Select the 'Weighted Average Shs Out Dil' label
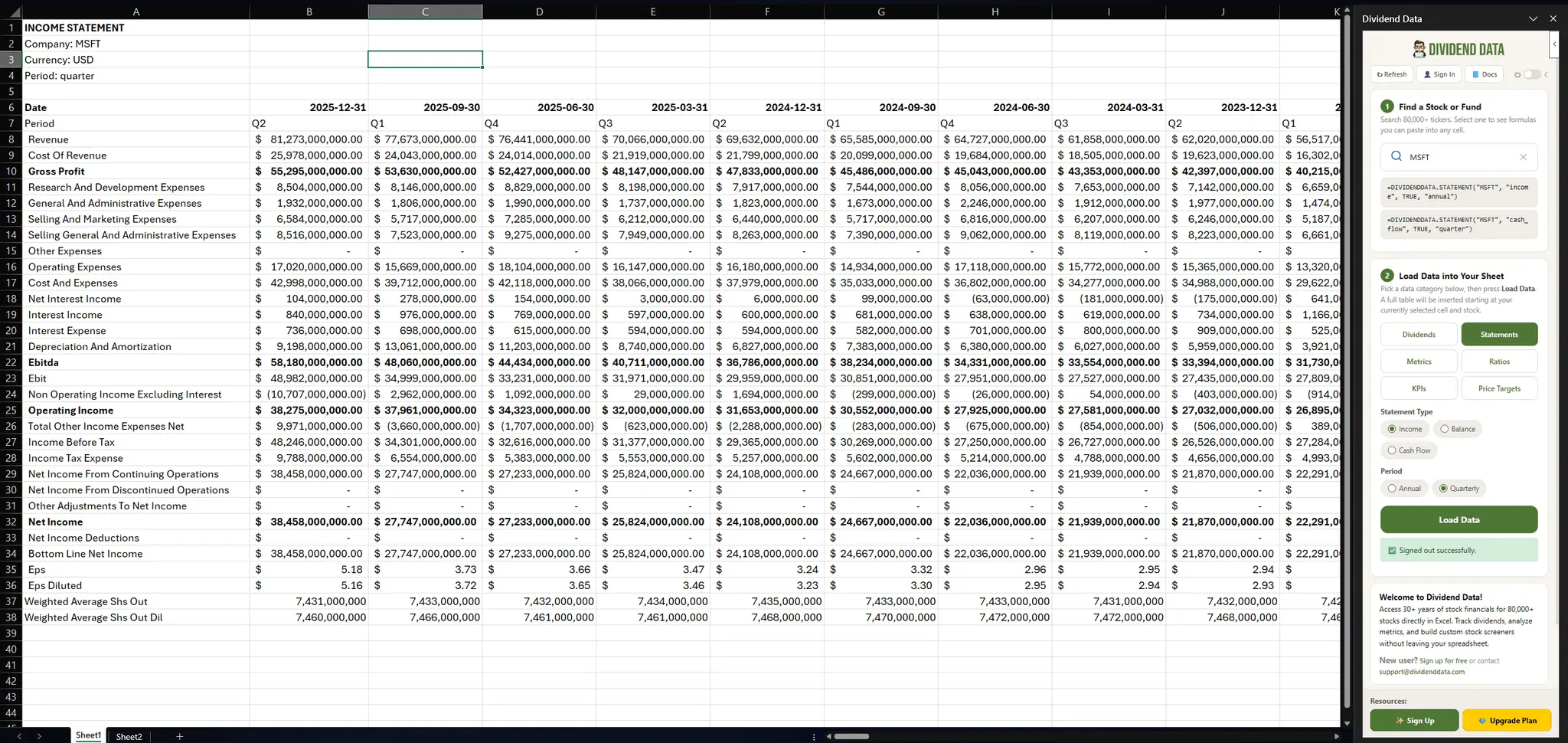The width and height of the screenshot is (1568, 743). click(136, 617)
